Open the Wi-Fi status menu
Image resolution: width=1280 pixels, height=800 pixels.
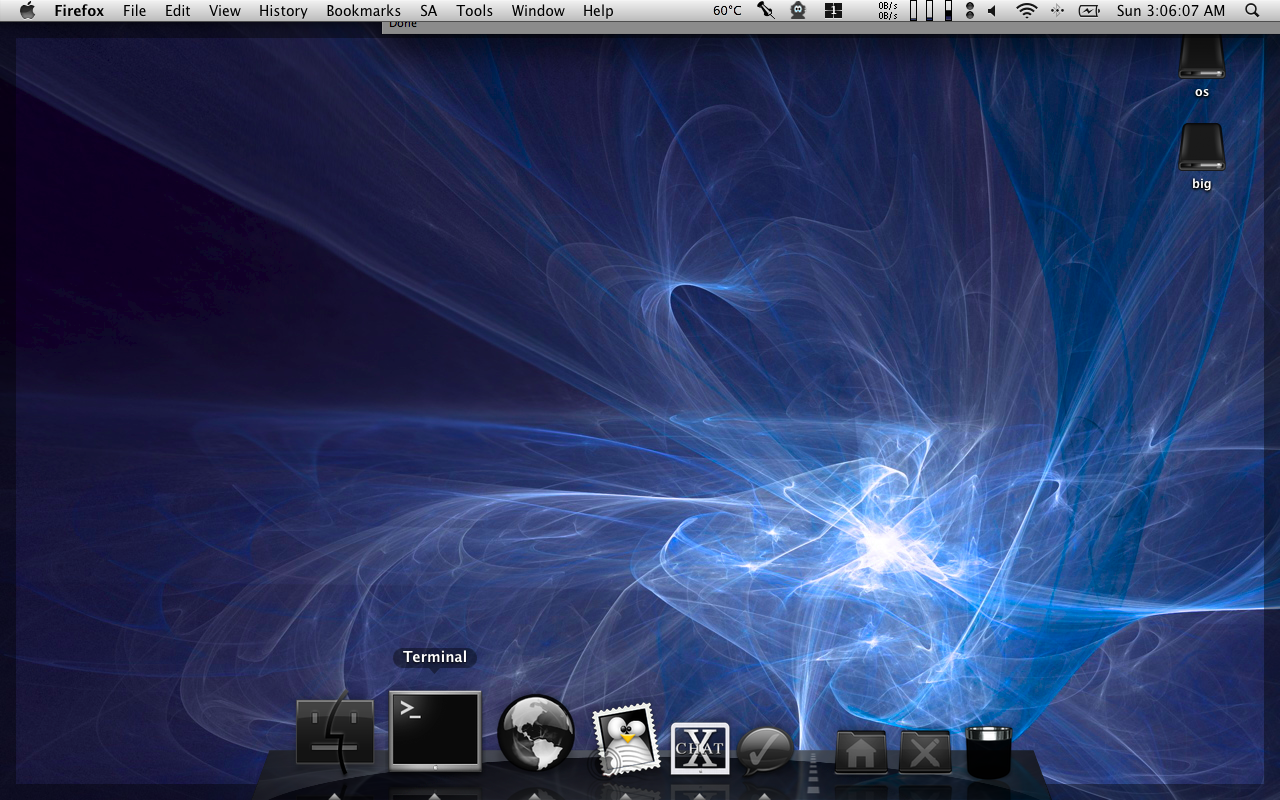pyautogui.click(x=1026, y=11)
